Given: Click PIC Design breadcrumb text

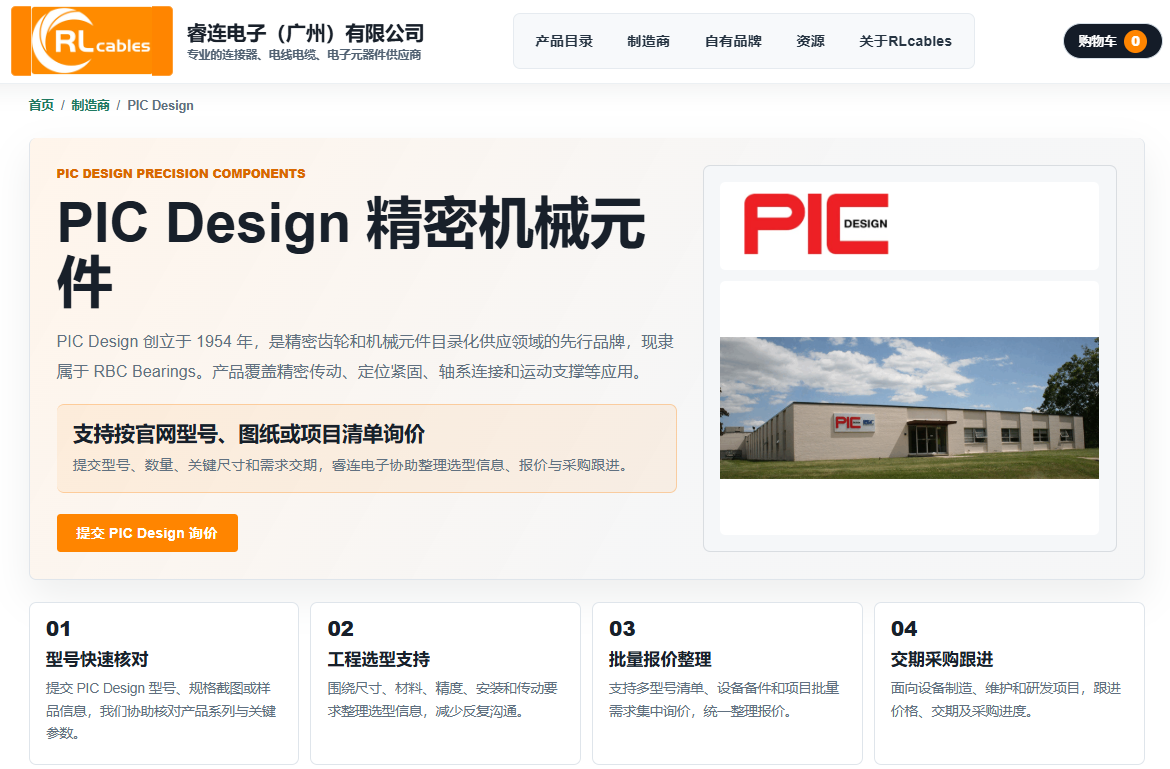Looking at the screenshot, I should [160, 105].
